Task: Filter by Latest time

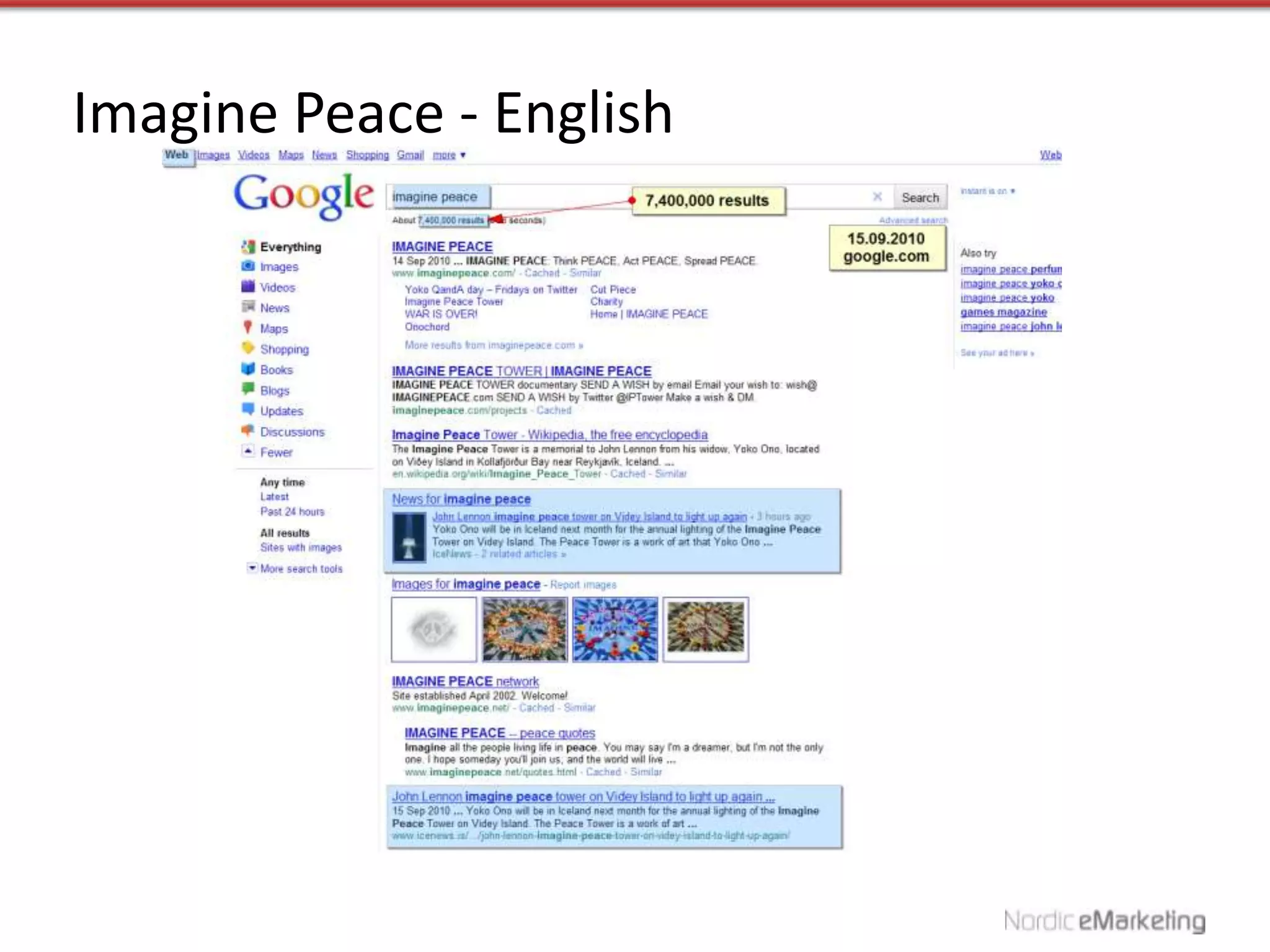Action: point(274,497)
